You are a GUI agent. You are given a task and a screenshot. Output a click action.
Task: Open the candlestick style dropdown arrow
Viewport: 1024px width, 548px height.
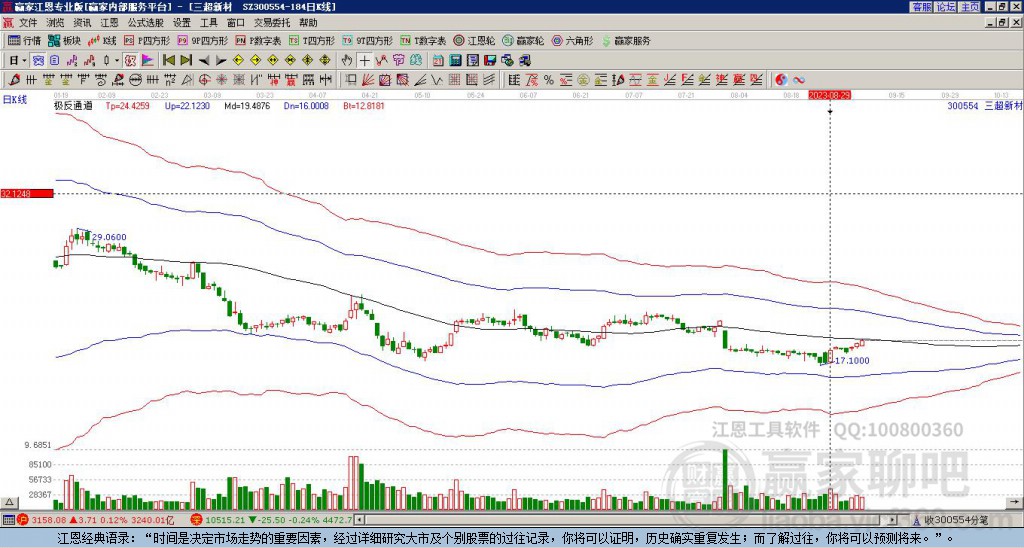(117, 61)
